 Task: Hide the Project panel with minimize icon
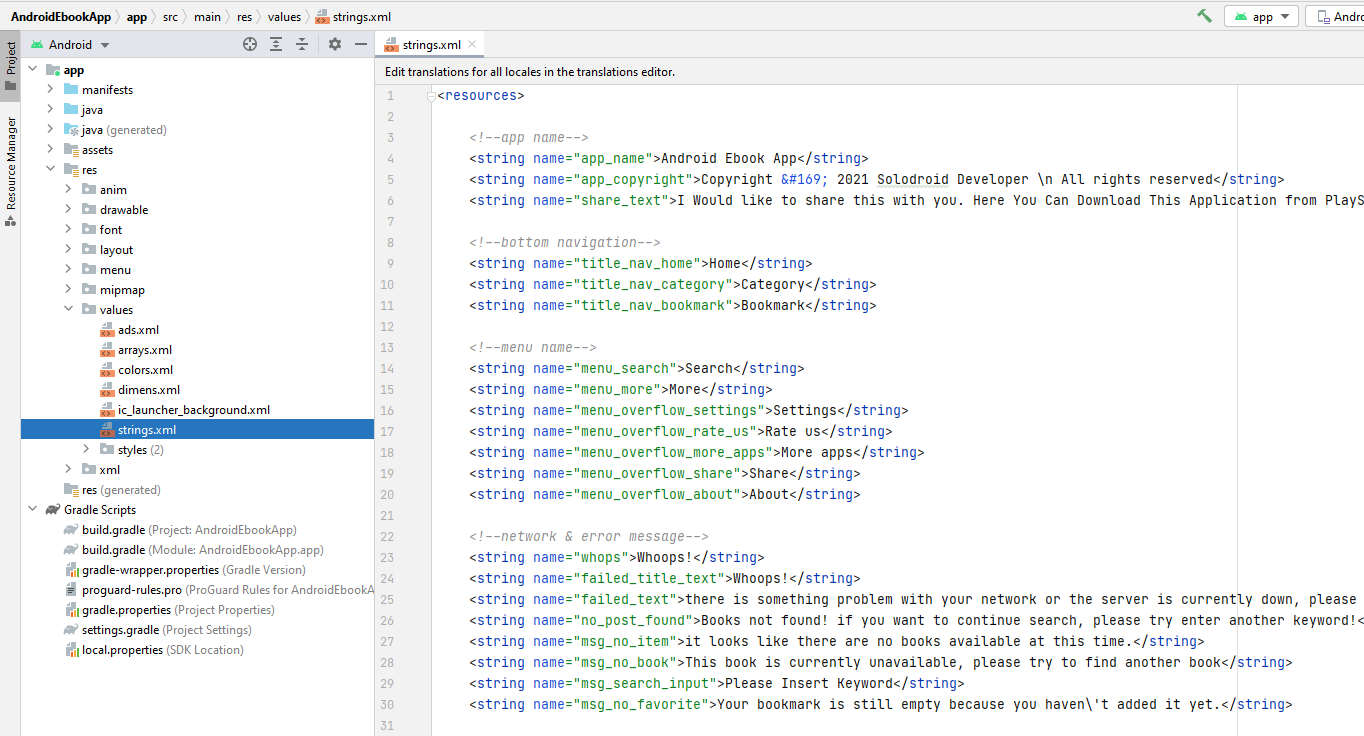pos(361,44)
